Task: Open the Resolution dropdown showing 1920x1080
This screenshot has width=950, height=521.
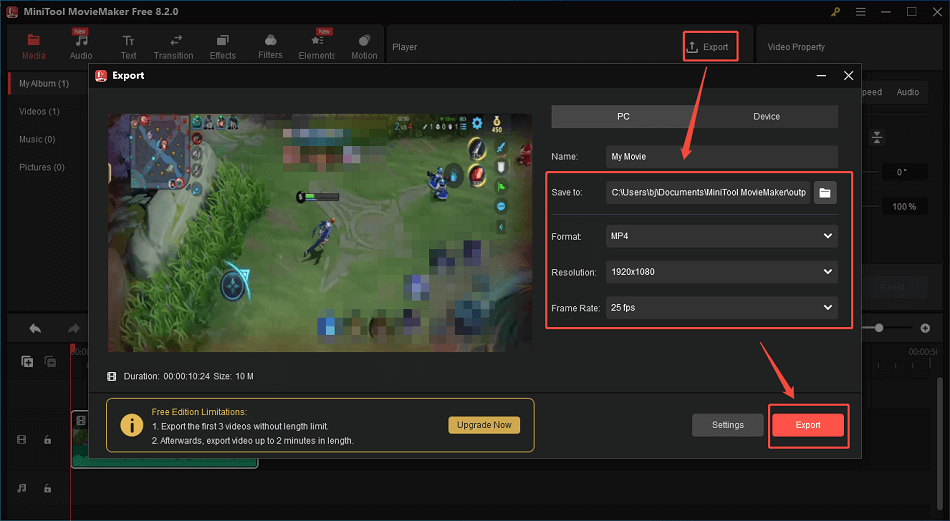Action: (x=722, y=272)
